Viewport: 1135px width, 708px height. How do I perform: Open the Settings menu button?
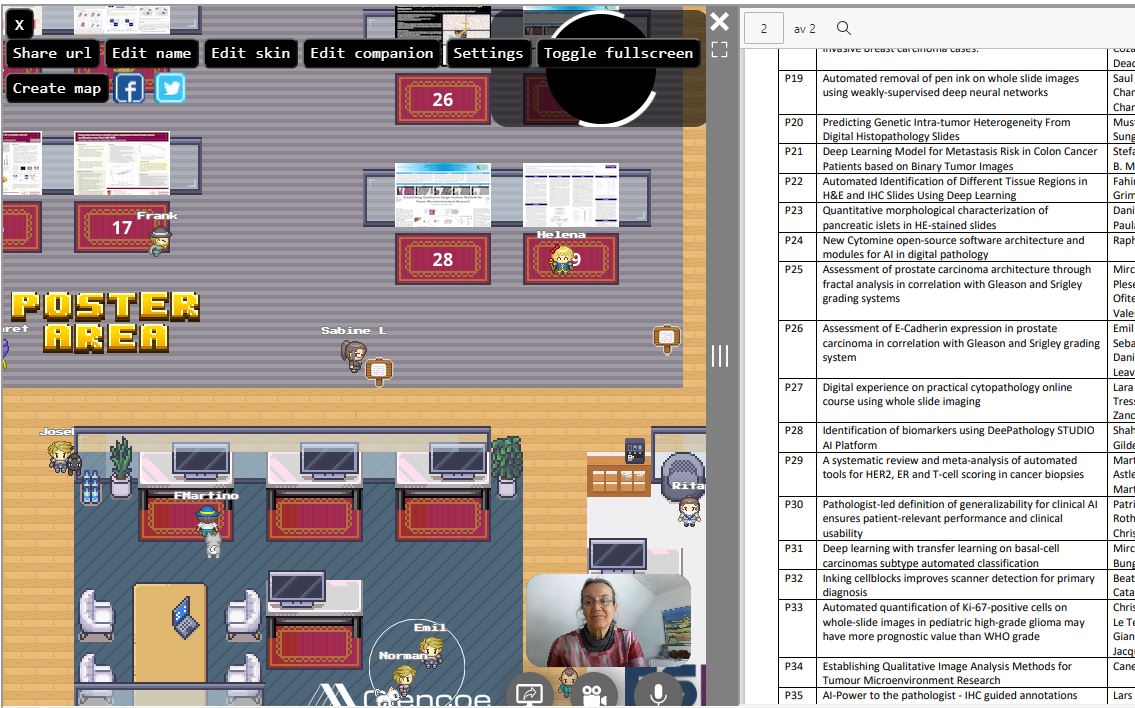pyautogui.click(x=488, y=54)
